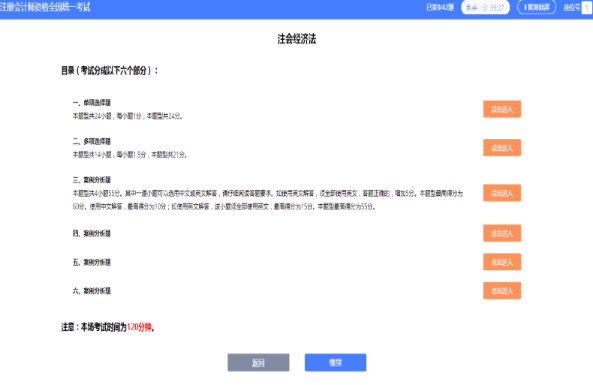
Task: Click the remaining time countdown pill
Action: pos(486,8)
